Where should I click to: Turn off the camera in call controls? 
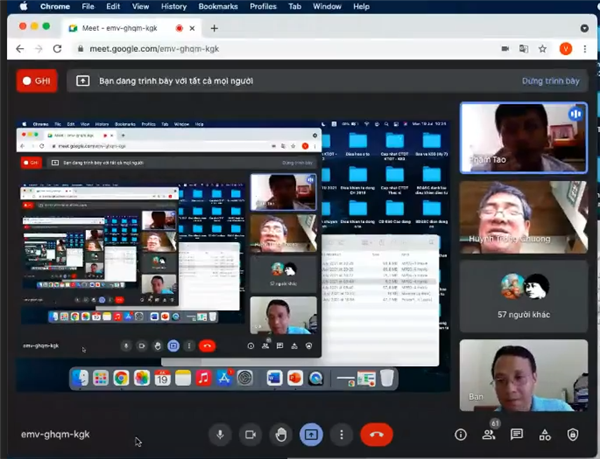pos(250,434)
